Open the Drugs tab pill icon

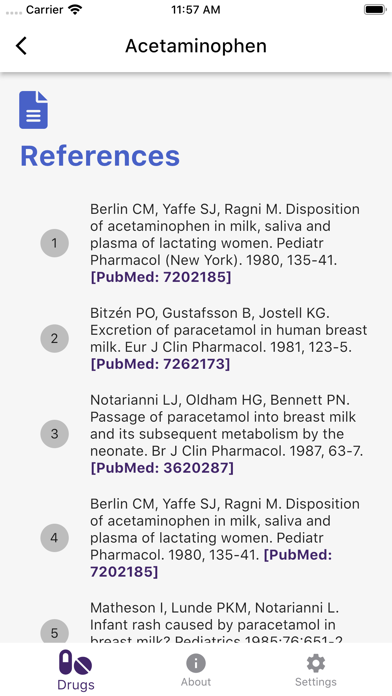75,663
